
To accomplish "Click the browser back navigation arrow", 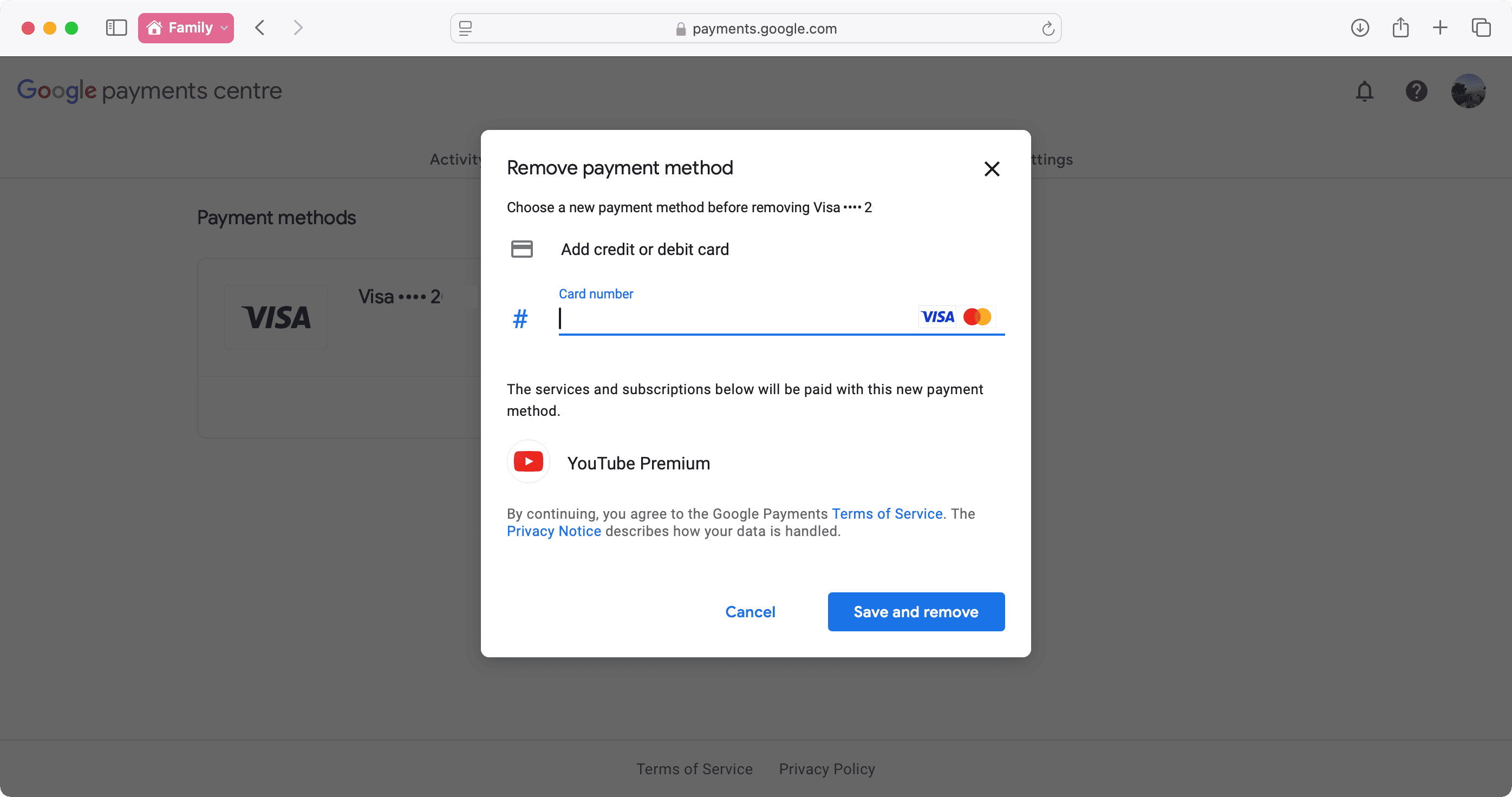I will tap(261, 27).
